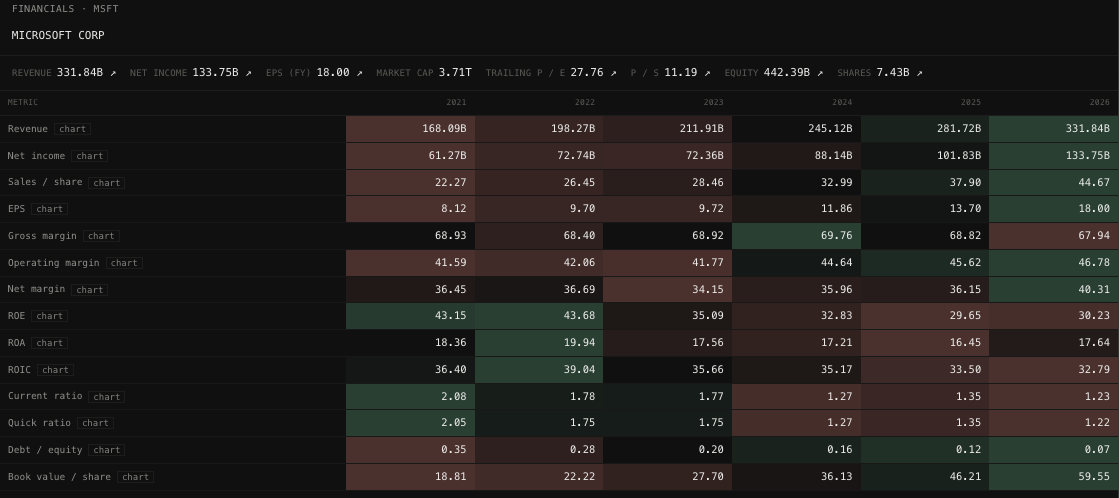Screen dimensions: 1119x498
Task: Select ROA 2022 cell 19.94
Action: [539, 343]
